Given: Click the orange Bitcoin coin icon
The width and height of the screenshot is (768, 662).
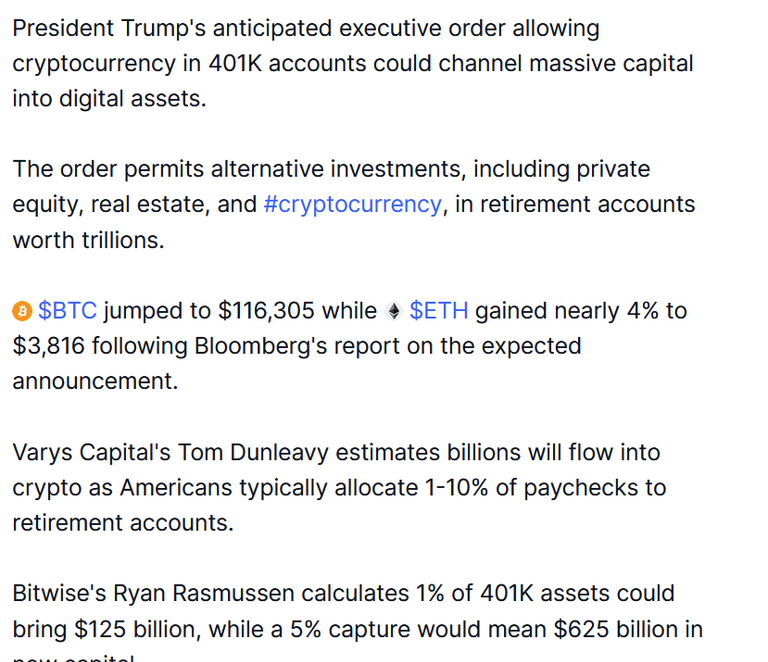Looking at the screenshot, I should click(x=22, y=311).
